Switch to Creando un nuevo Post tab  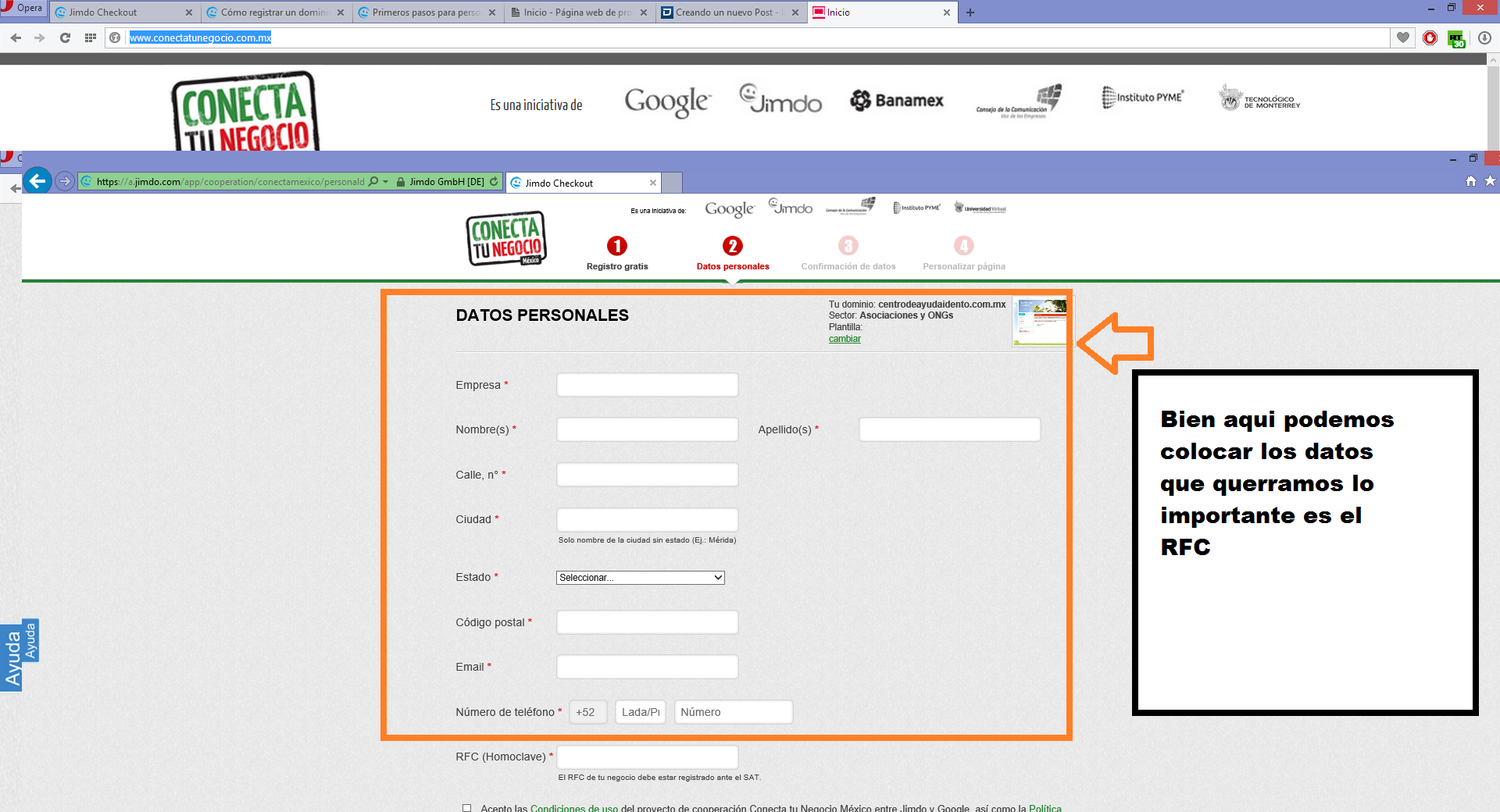click(730, 12)
